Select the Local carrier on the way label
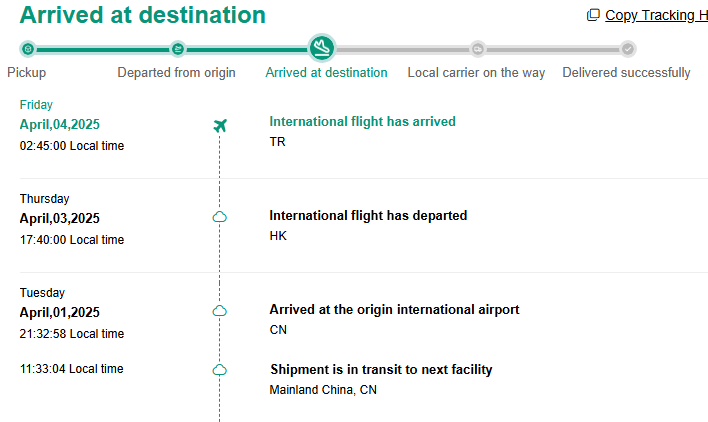708x422 pixels. [477, 73]
